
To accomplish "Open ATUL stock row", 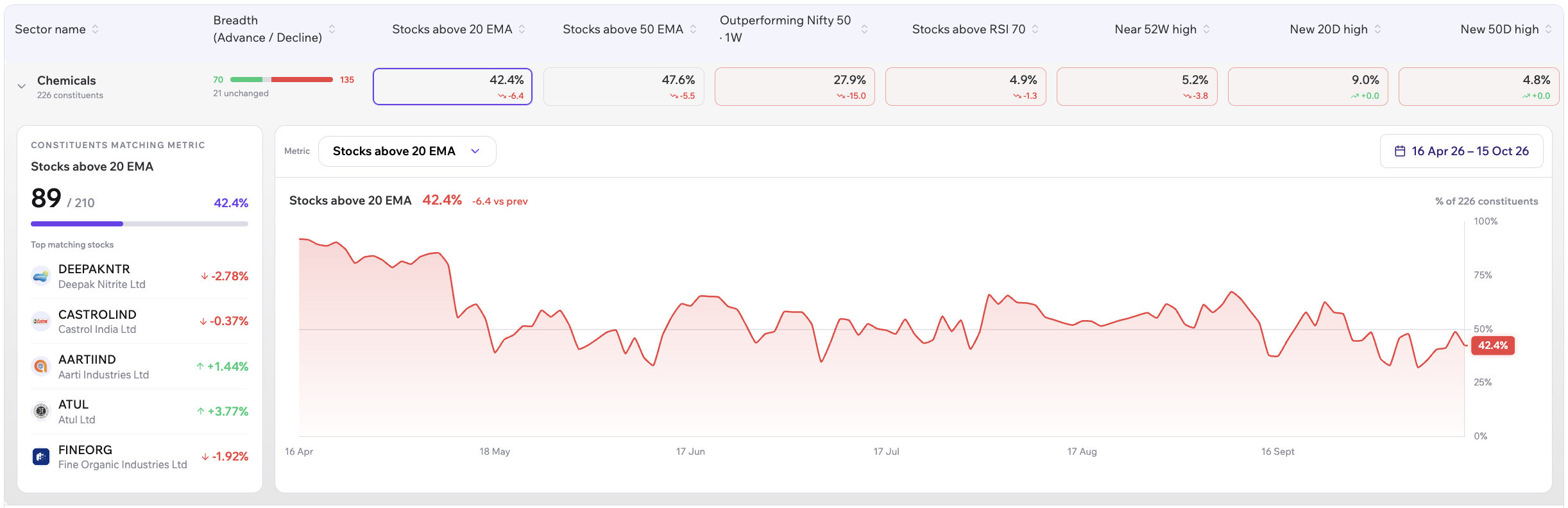I will pos(140,411).
